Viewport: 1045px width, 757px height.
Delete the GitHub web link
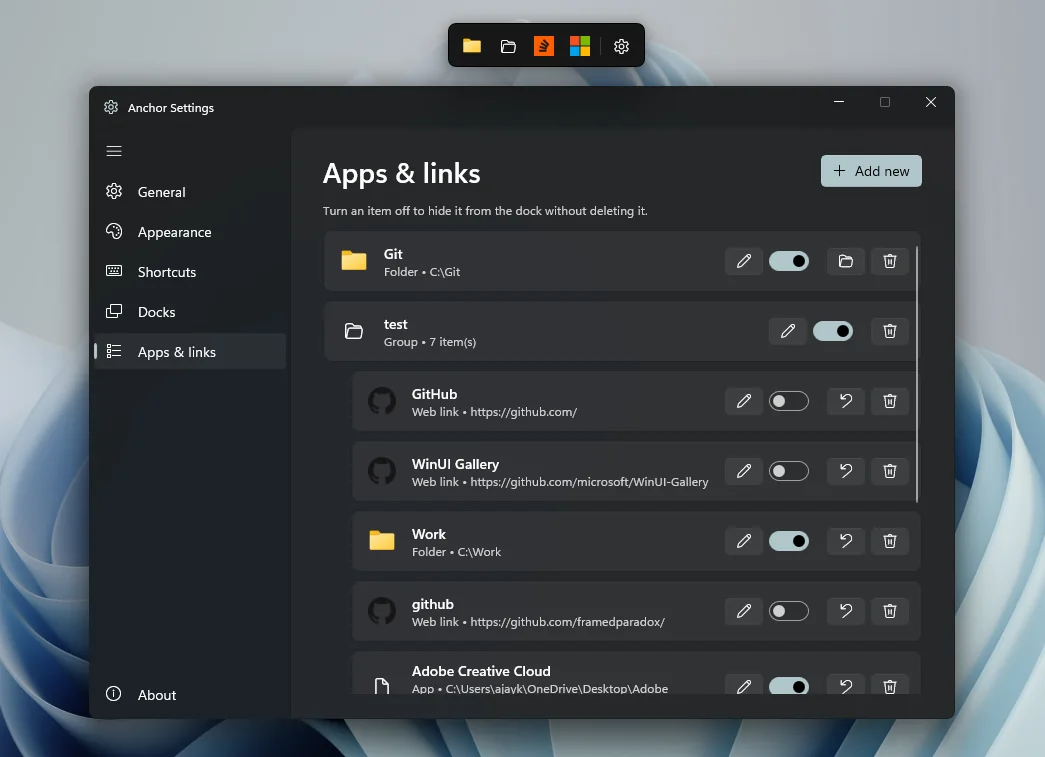[890, 401]
